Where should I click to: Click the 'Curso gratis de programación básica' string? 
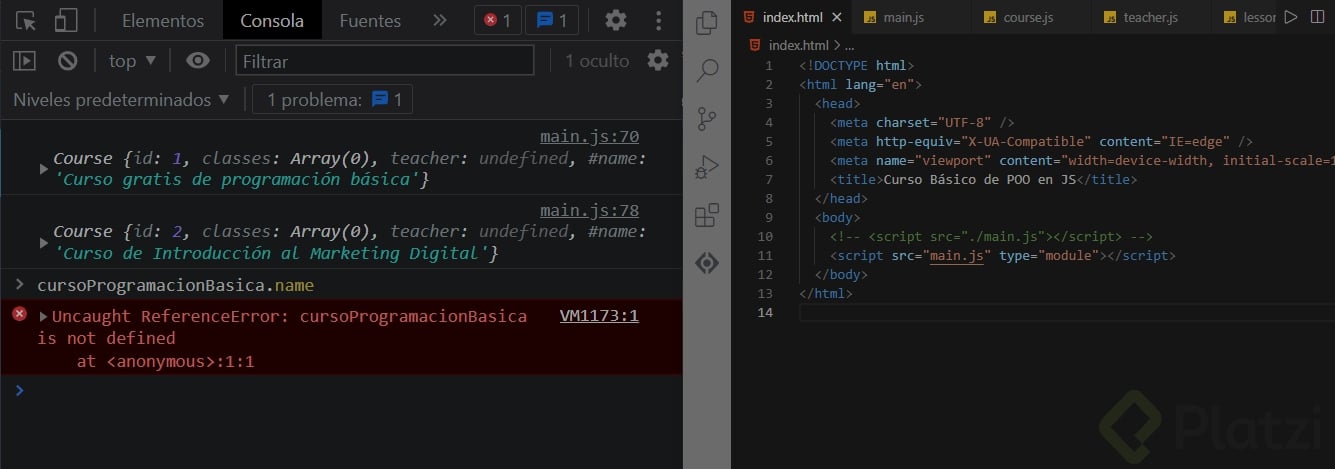[236, 180]
